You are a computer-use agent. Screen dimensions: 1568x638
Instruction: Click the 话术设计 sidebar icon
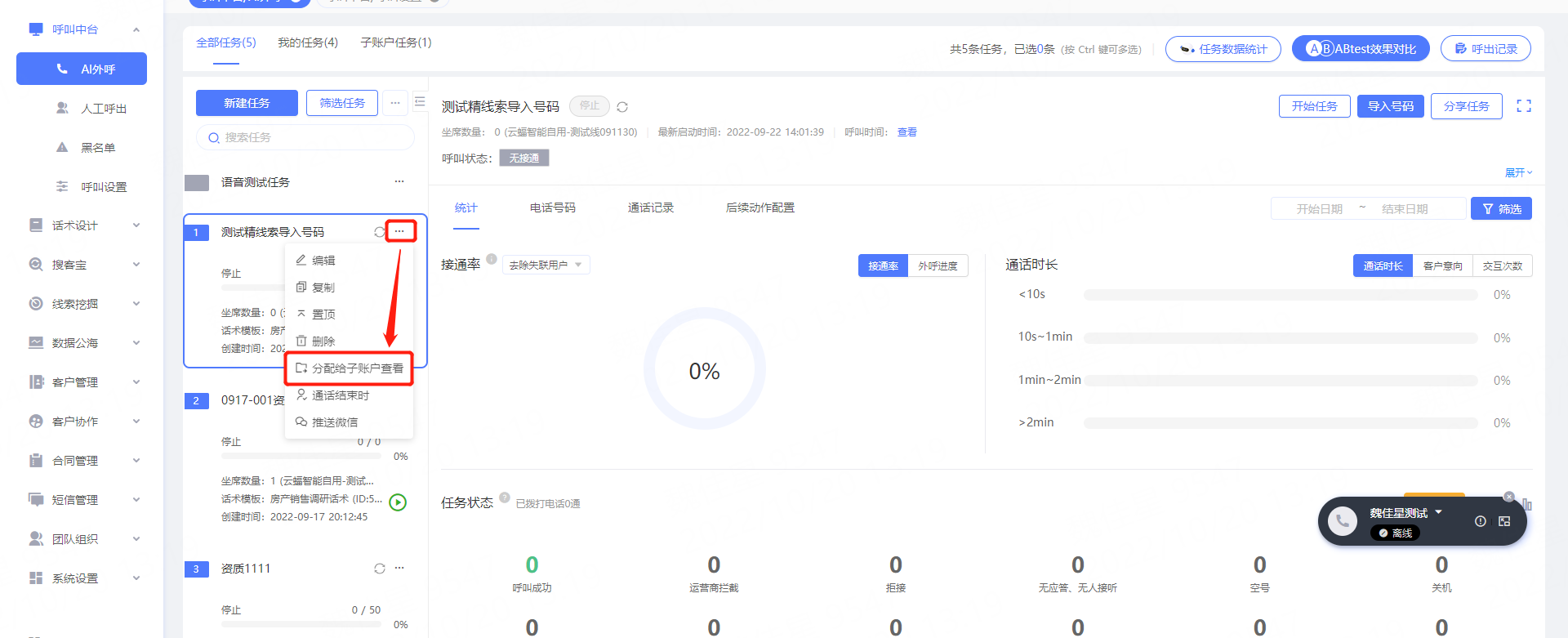pyautogui.click(x=36, y=225)
